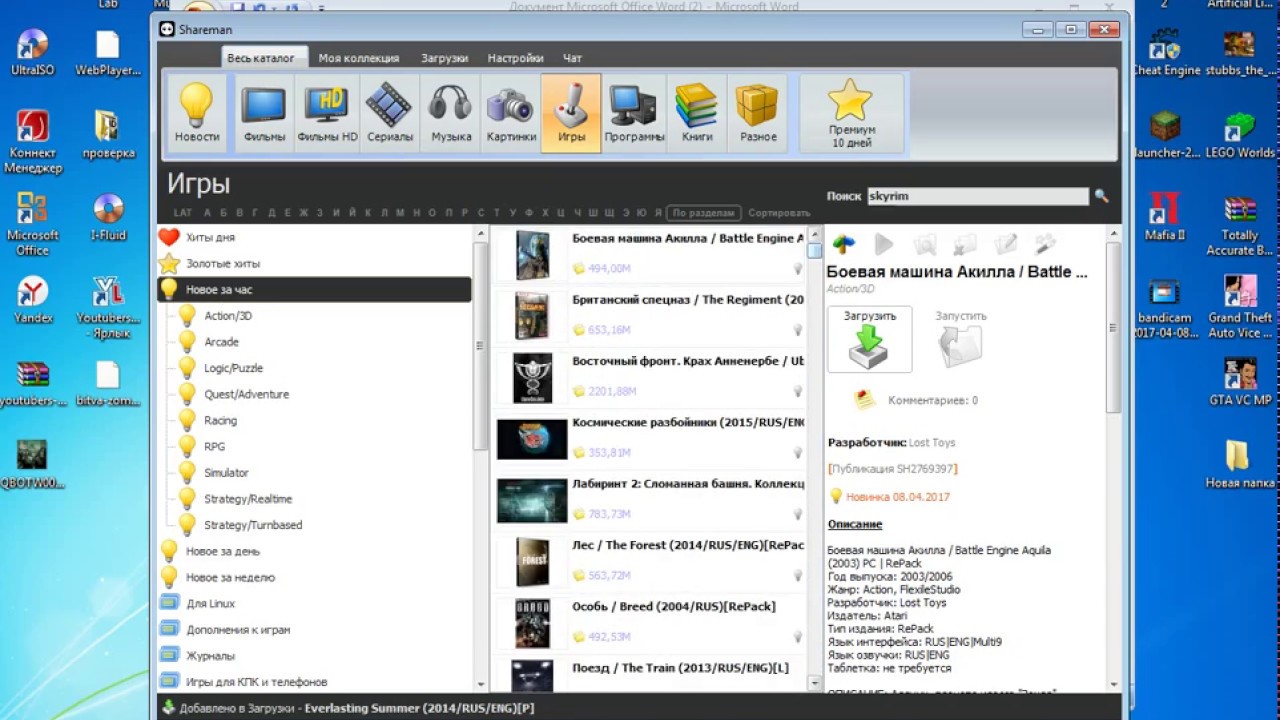Click the Запустить launch button

coord(961,340)
